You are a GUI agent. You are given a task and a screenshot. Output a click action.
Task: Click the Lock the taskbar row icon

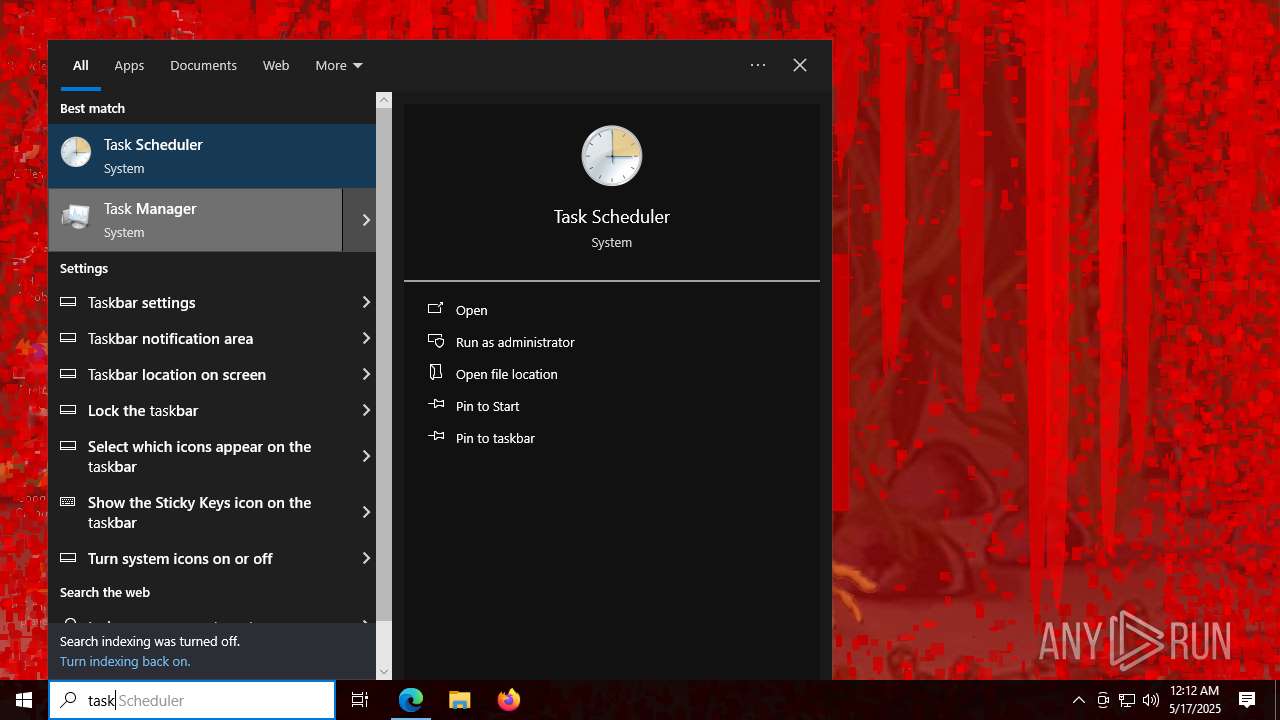(x=68, y=409)
